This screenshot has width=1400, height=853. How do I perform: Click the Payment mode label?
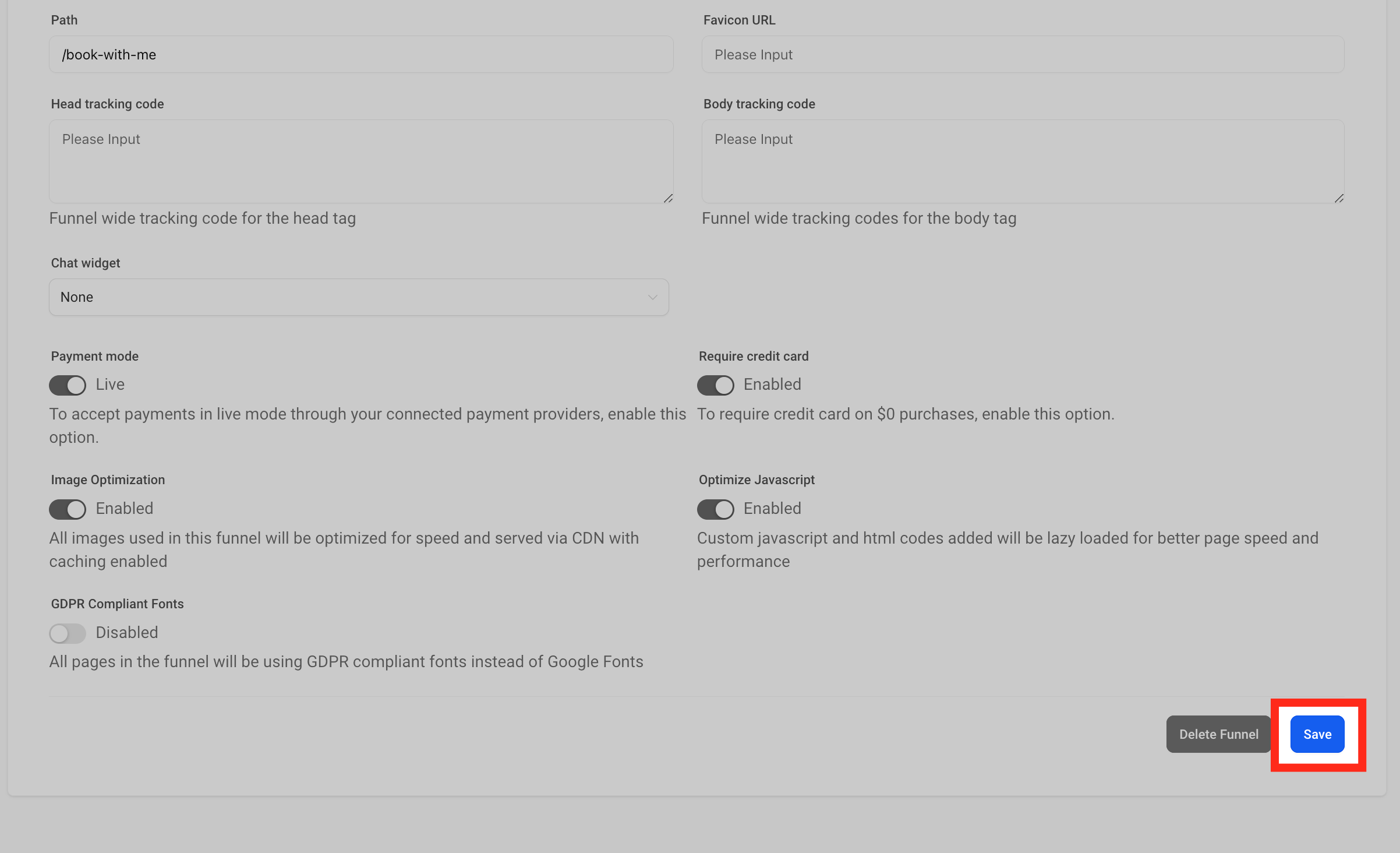click(x=94, y=355)
